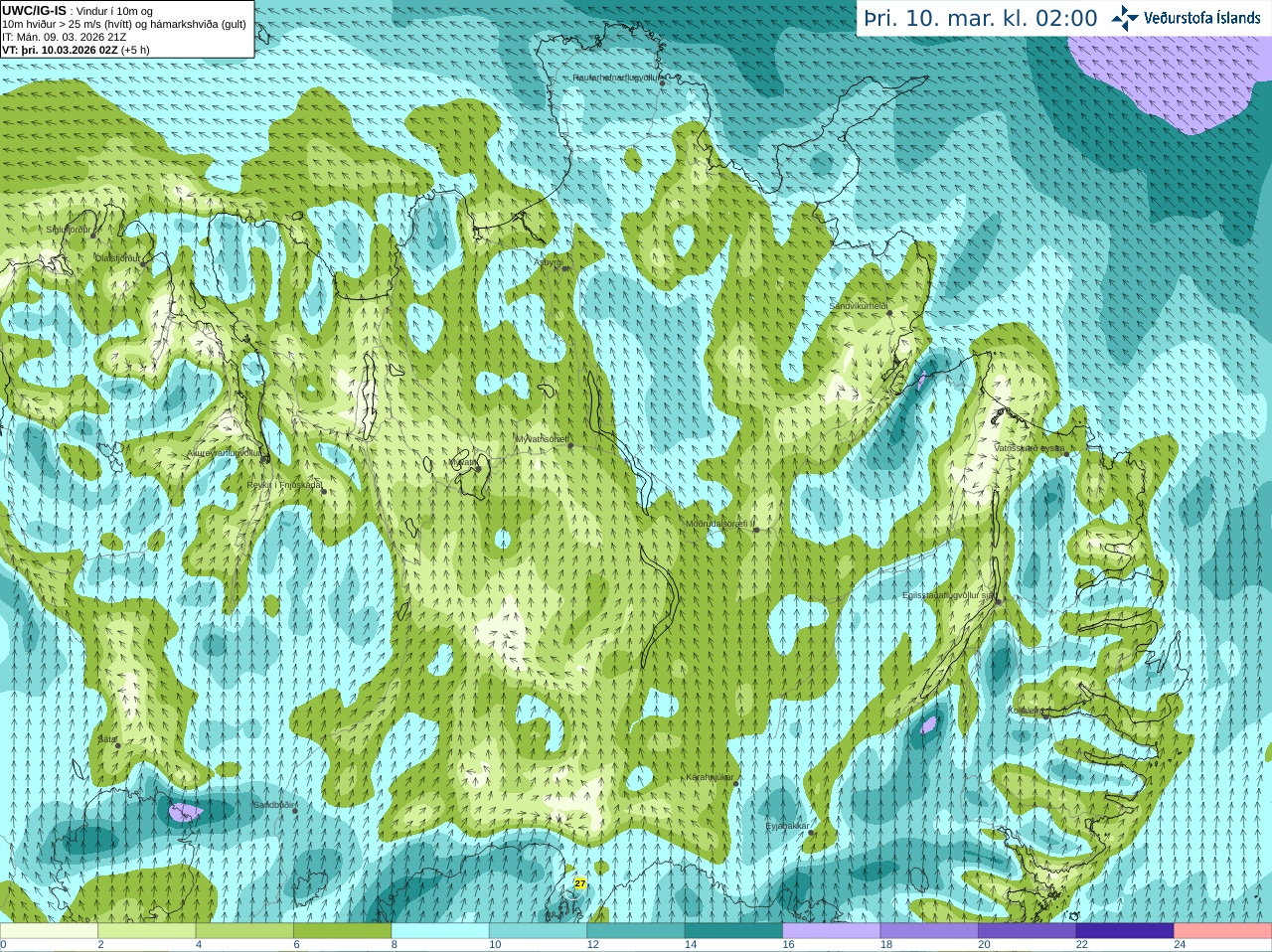Click the date header Þri. 10. mar. kl. 02:00
The width and height of the screenshot is (1272, 952).
[x=981, y=18]
